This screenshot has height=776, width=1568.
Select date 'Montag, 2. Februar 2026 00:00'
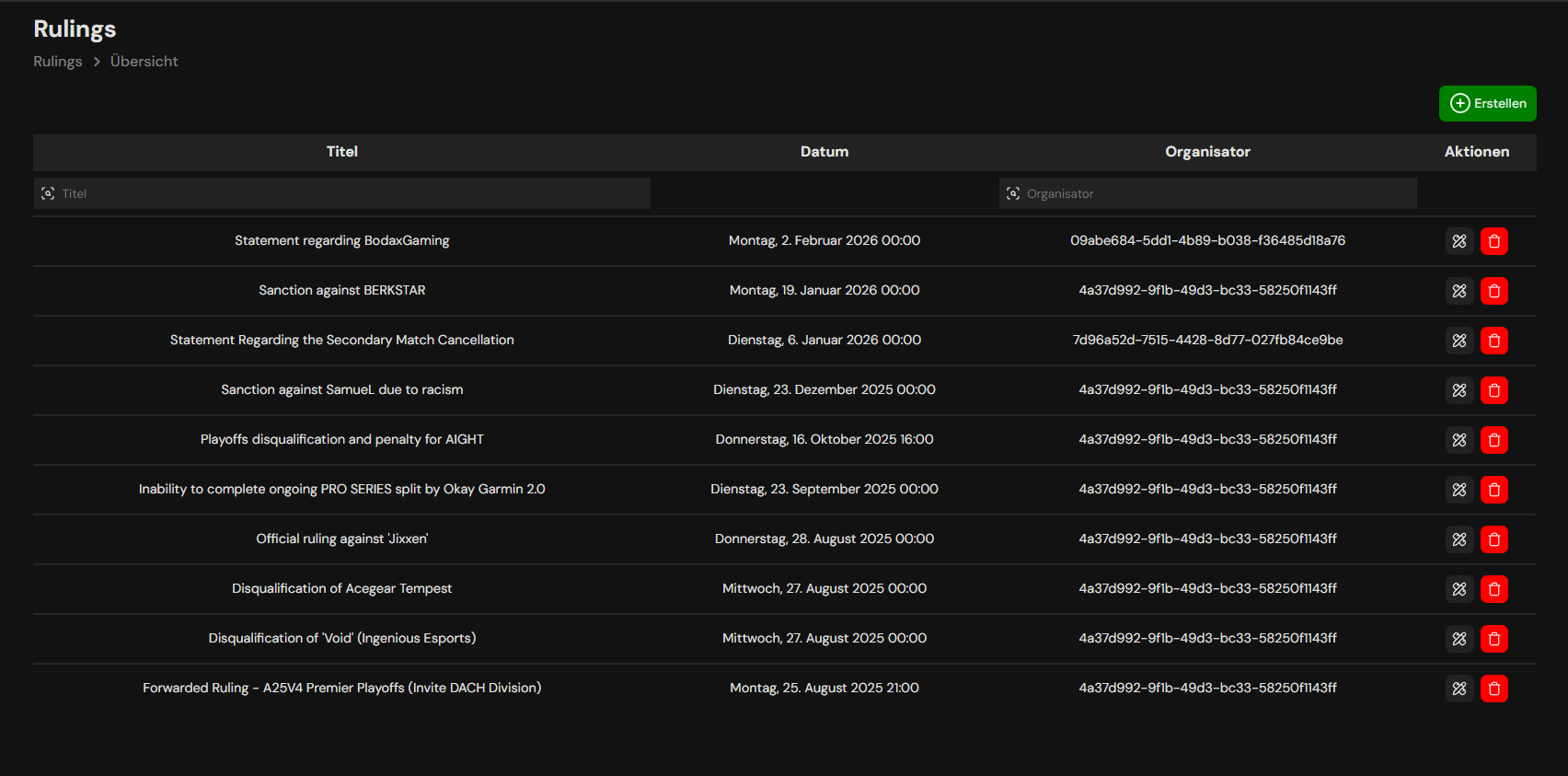[x=824, y=240]
